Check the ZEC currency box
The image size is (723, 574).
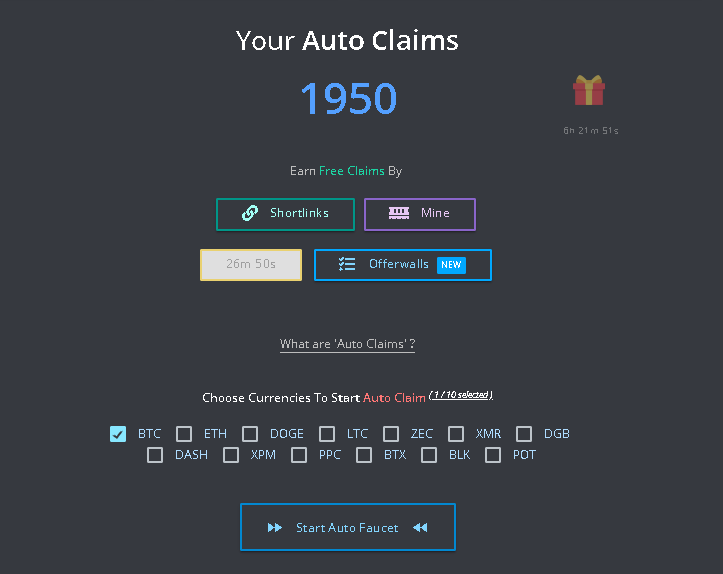click(391, 434)
